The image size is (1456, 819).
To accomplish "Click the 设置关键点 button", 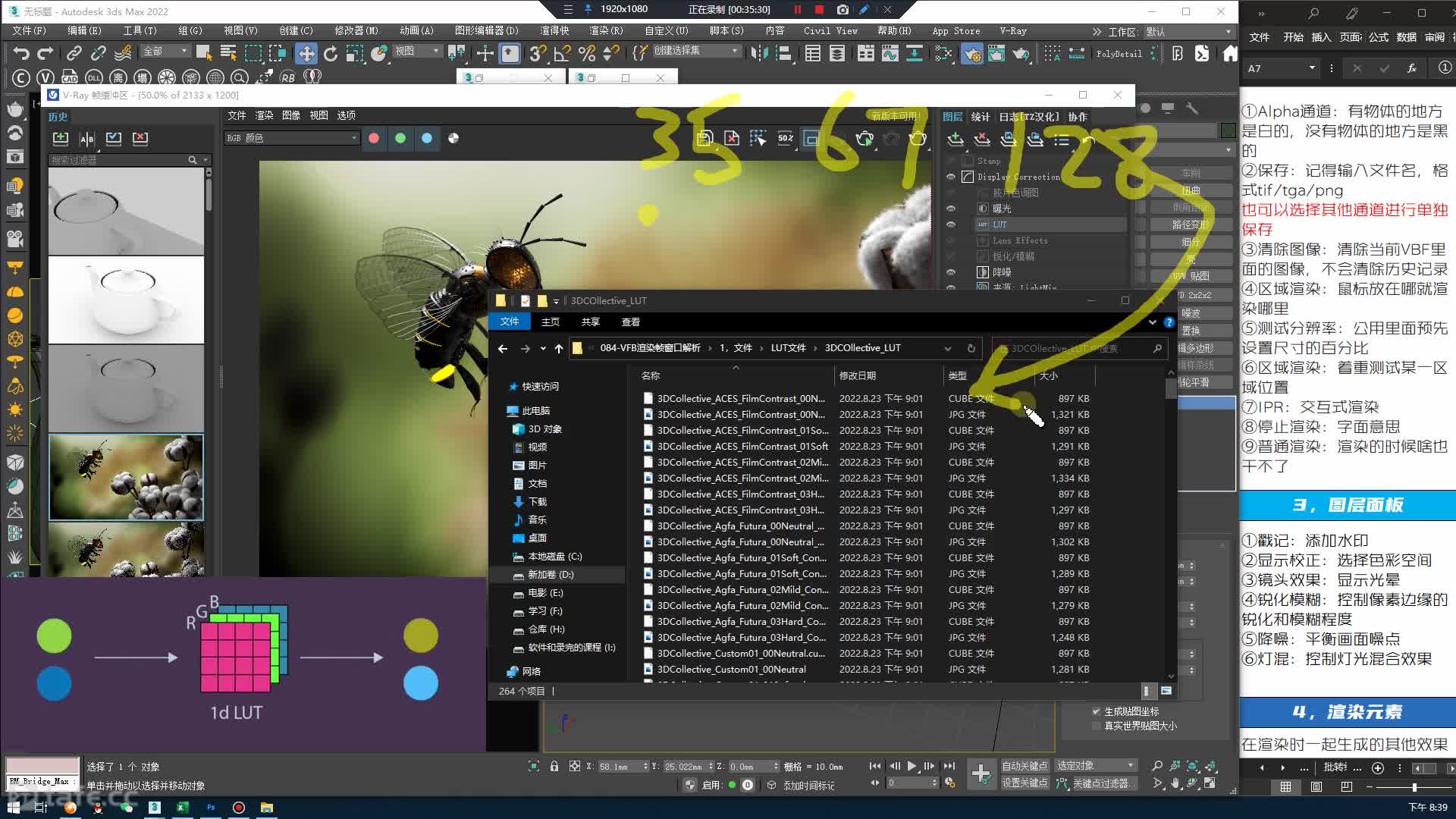I will coord(1025,783).
